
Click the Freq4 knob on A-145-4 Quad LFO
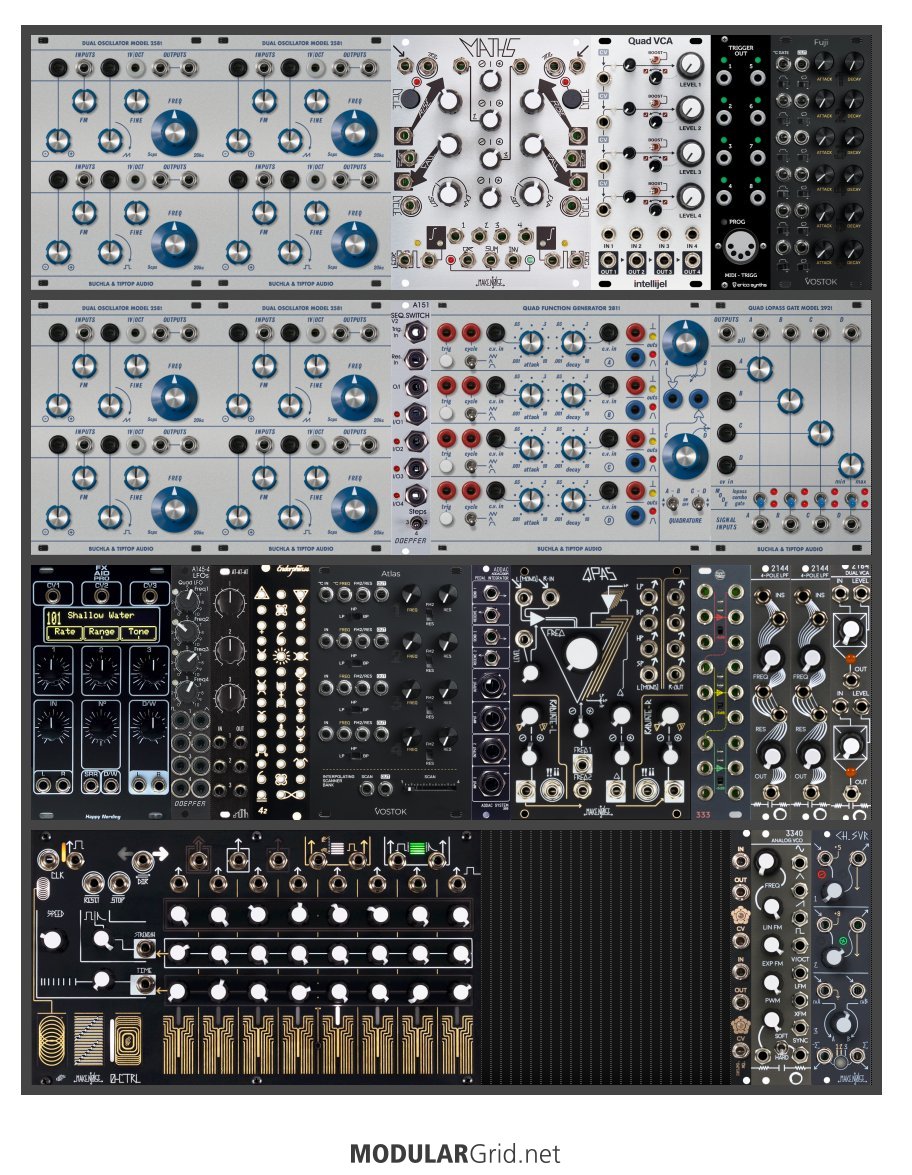[188, 693]
